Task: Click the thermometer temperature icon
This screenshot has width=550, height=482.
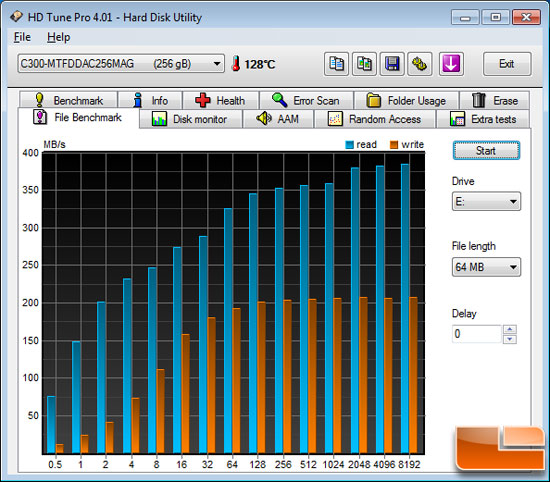Action: point(236,63)
